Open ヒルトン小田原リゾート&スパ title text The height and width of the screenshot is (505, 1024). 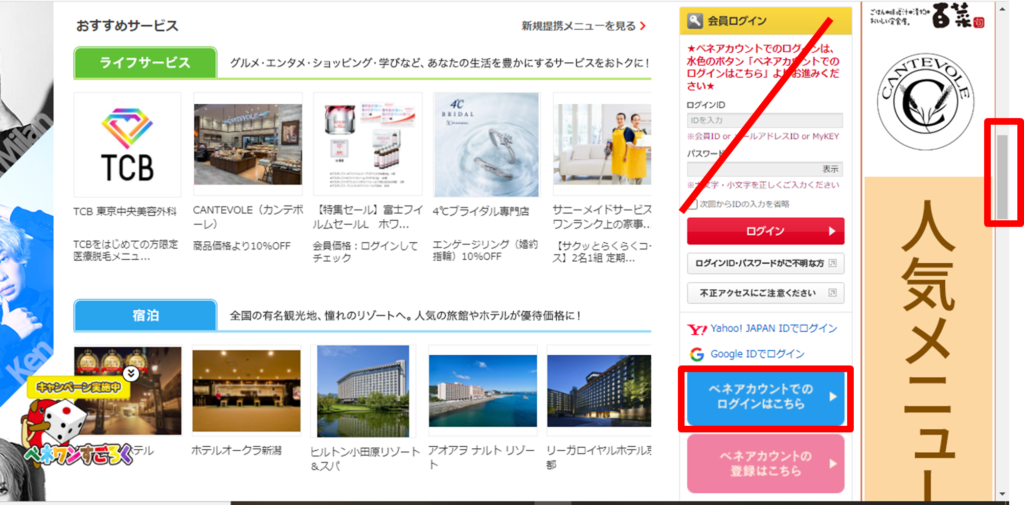[365, 459]
